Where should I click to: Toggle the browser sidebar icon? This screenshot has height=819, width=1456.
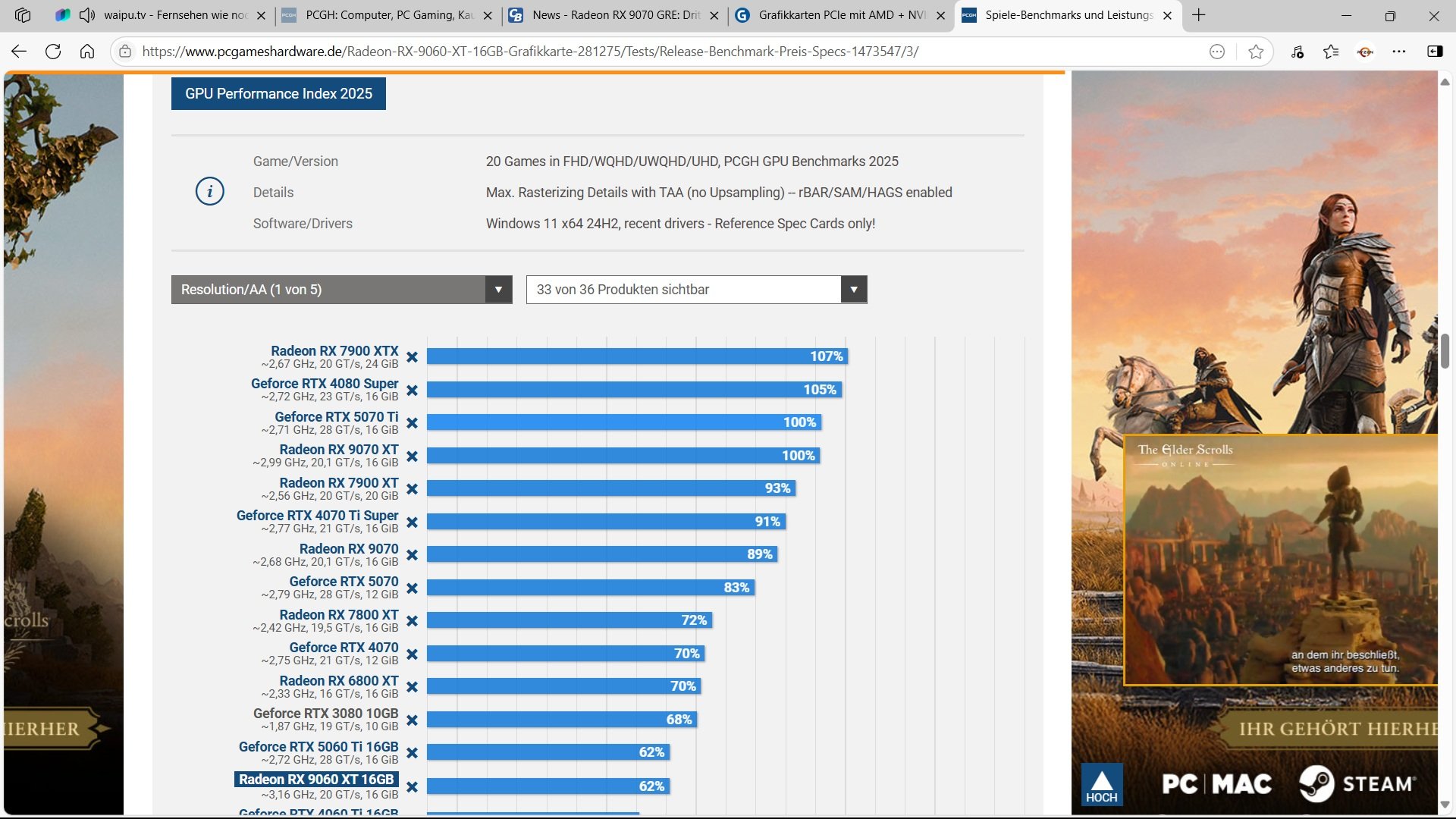pos(1435,52)
